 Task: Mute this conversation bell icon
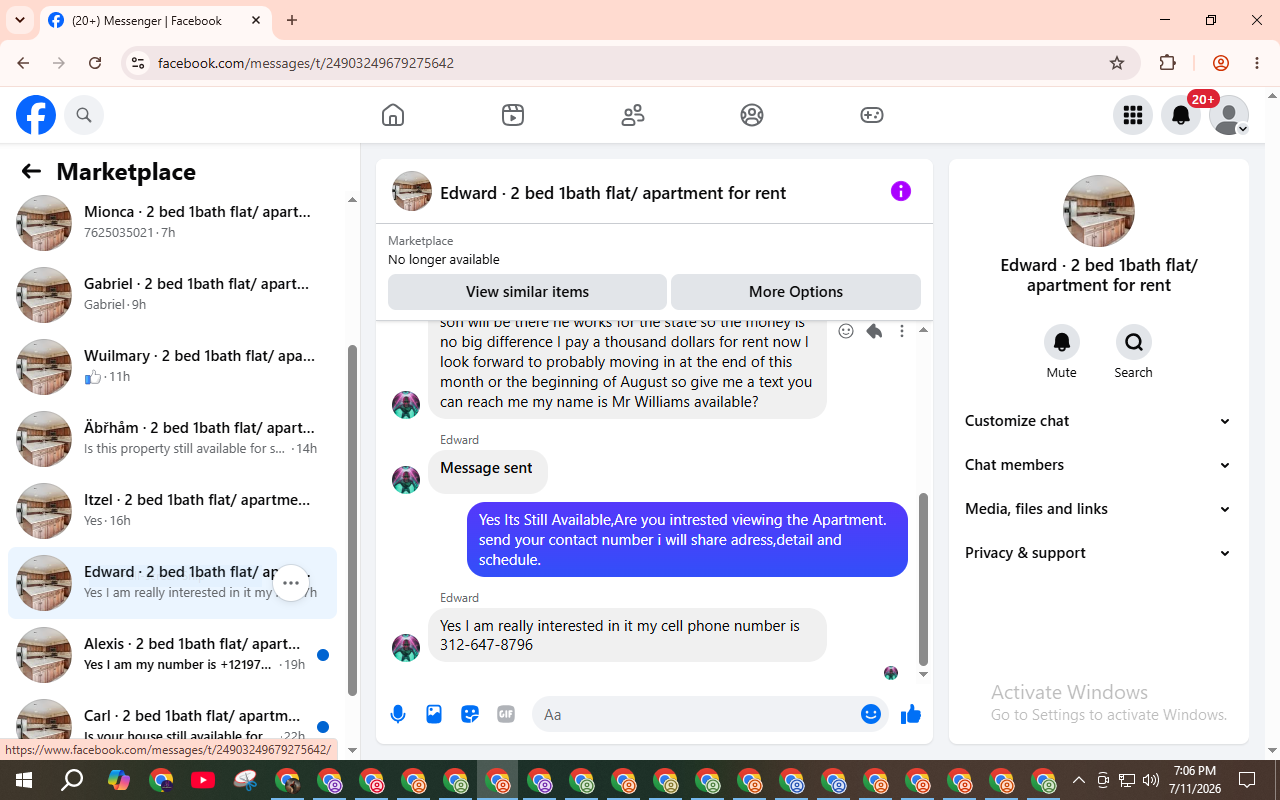pos(1062,342)
